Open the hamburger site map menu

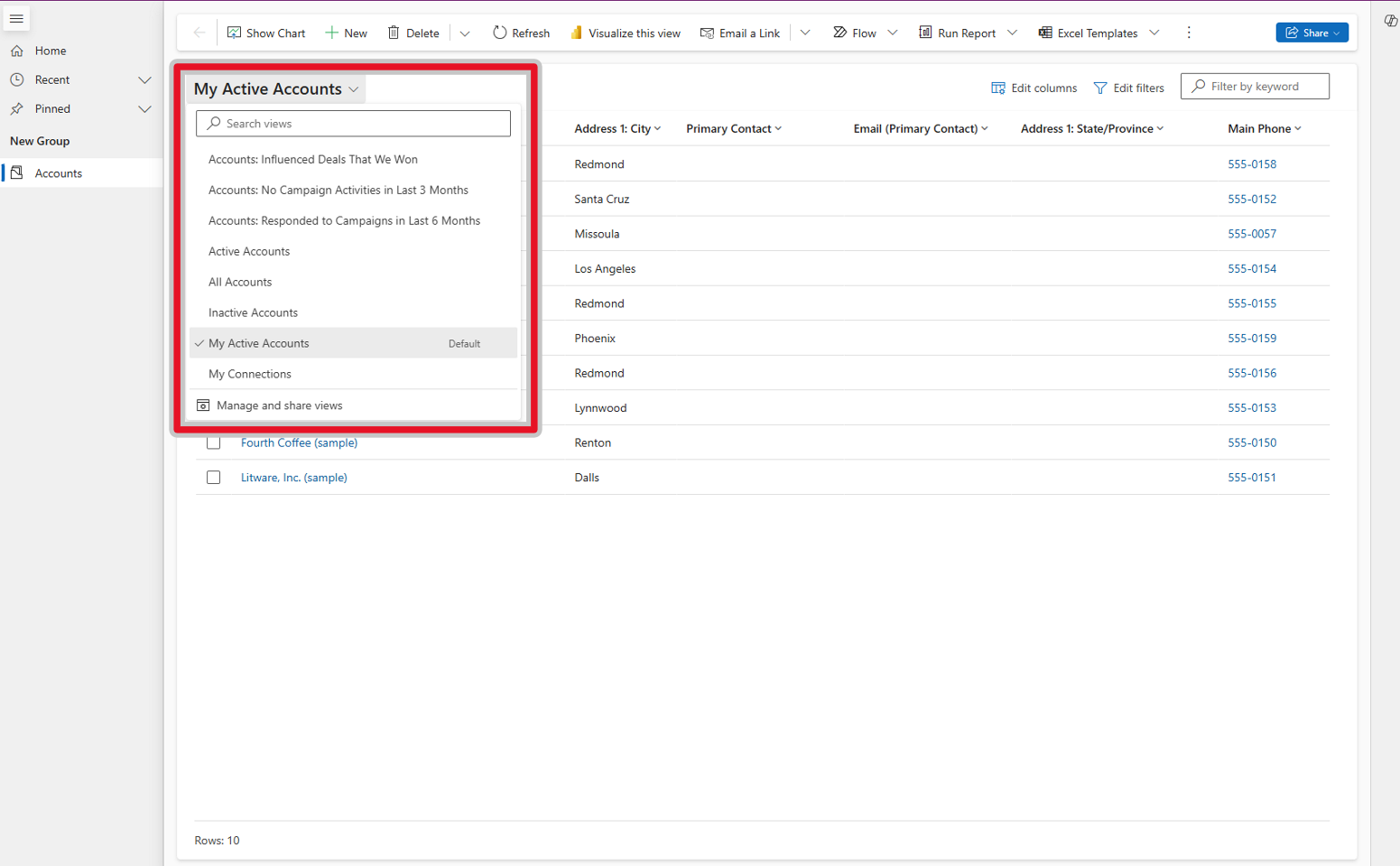coord(16,19)
